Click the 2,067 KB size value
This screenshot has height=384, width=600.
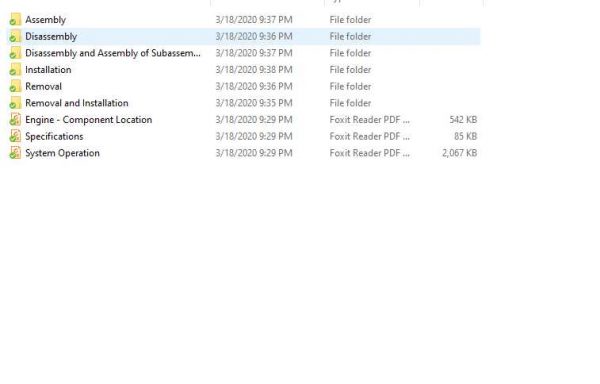[x=460, y=153]
